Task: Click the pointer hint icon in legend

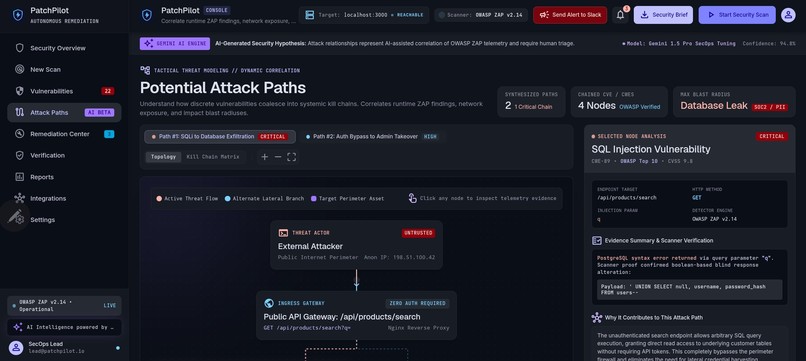Action: (x=412, y=198)
